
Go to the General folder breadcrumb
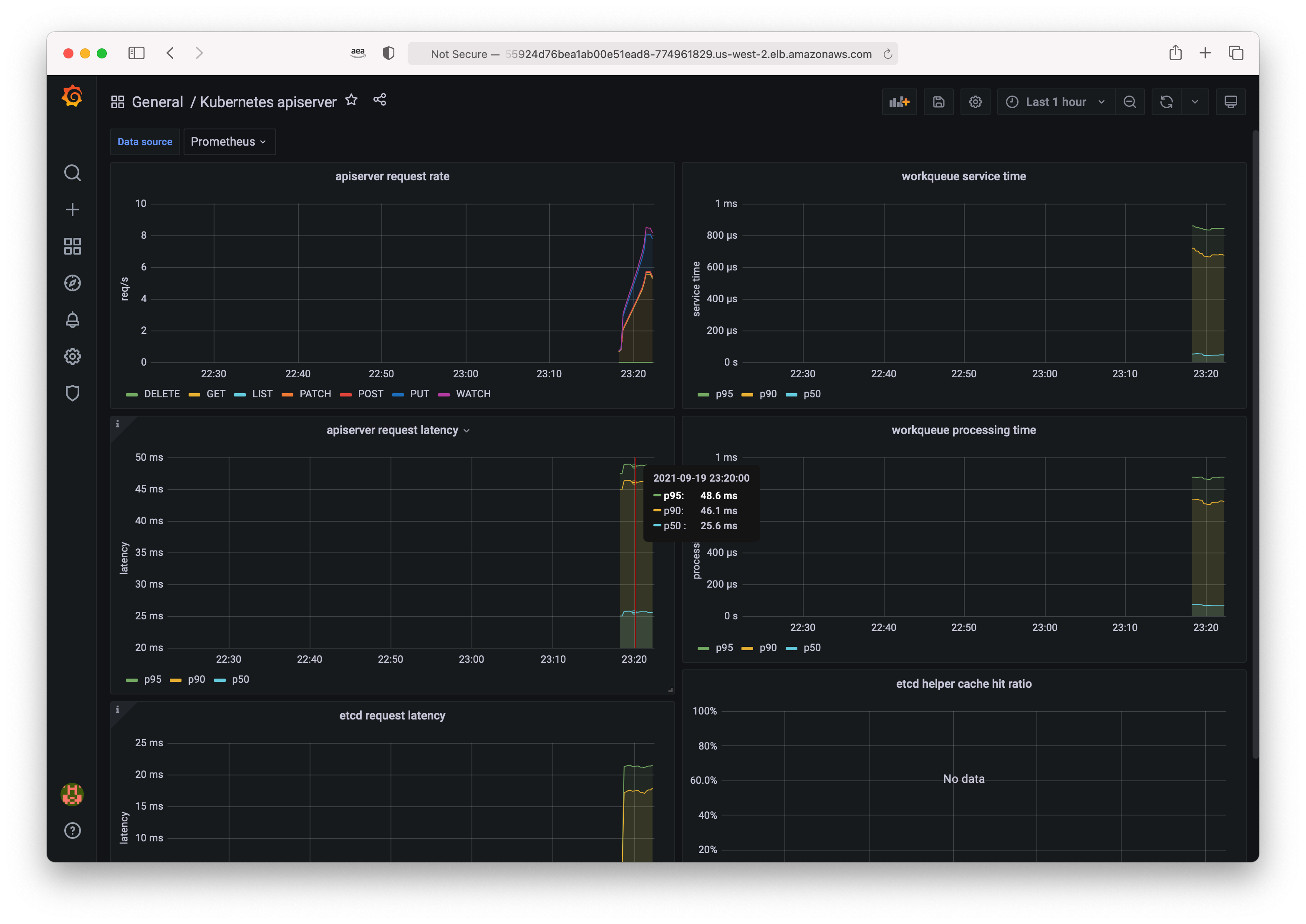[x=158, y=102]
